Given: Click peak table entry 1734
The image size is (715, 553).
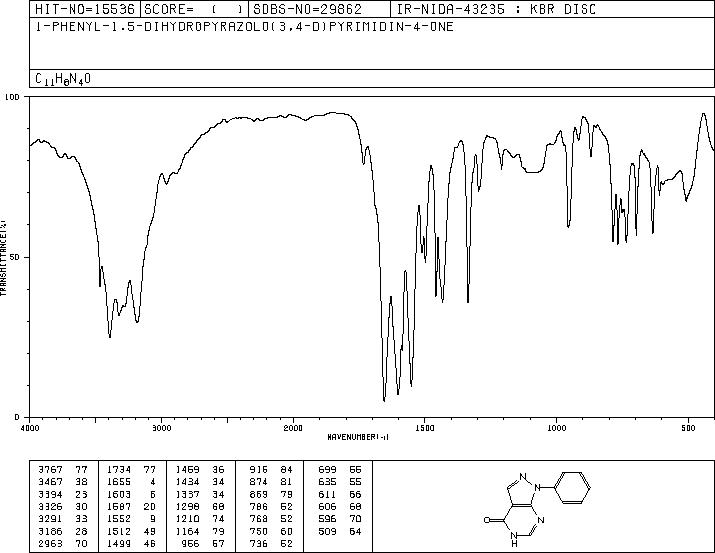Looking at the screenshot, I should click(119, 470).
